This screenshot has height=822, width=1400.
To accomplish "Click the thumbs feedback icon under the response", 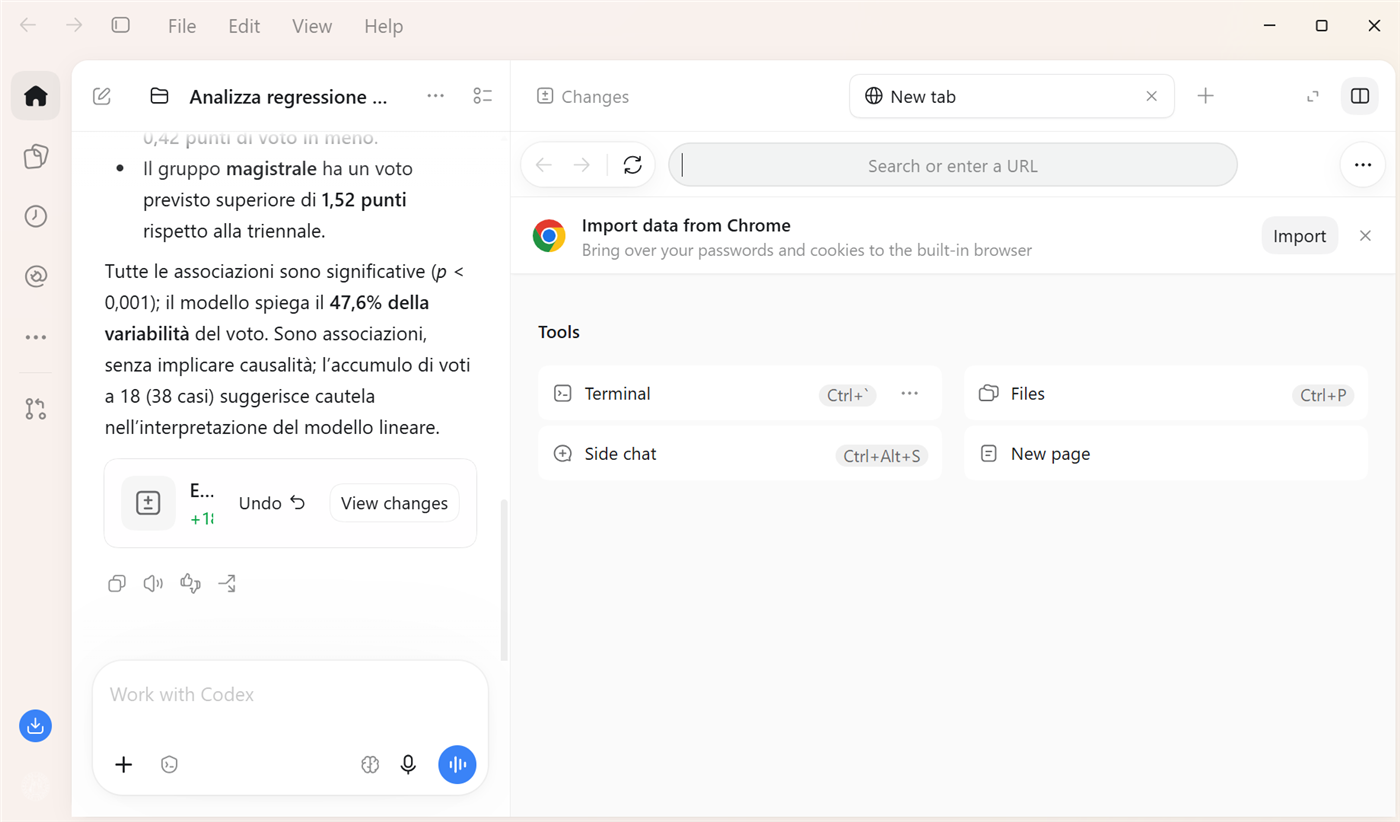I will click(x=190, y=584).
